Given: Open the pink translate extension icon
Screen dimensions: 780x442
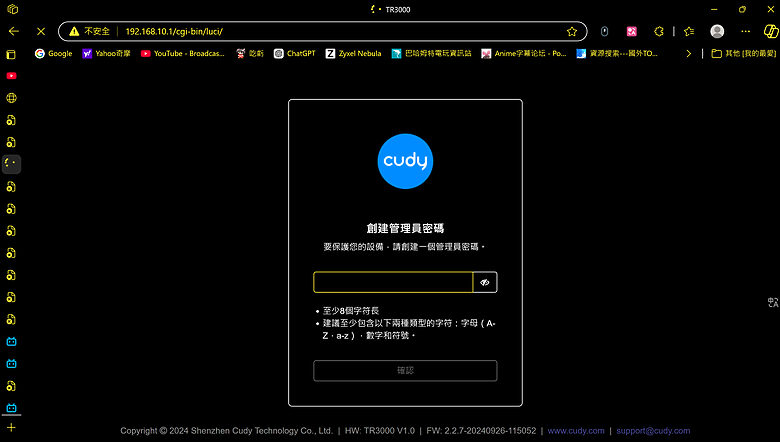Looking at the screenshot, I should (x=631, y=31).
